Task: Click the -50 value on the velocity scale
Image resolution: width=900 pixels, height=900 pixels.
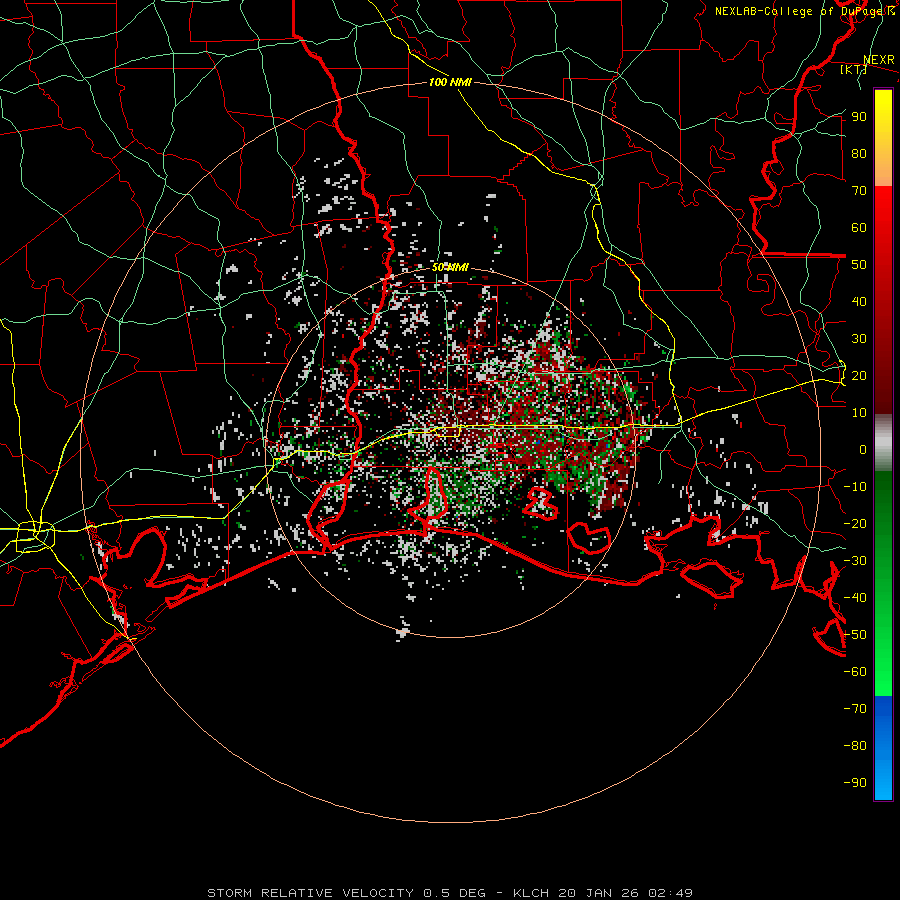Action: [x=855, y=635]
